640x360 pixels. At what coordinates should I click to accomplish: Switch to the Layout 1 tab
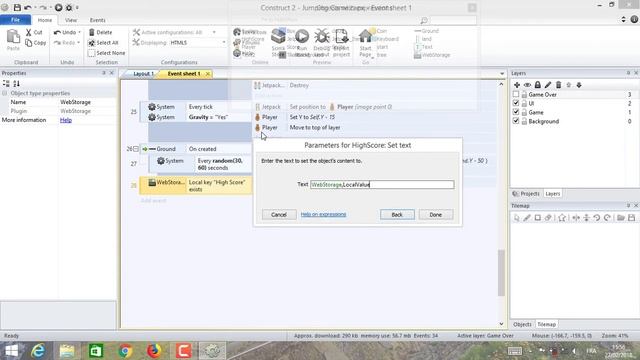coord(143,74)
